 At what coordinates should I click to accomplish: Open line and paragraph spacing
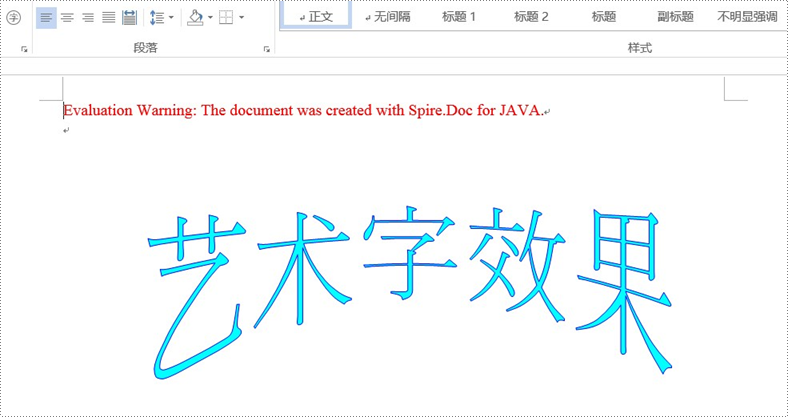click(157, 19)
